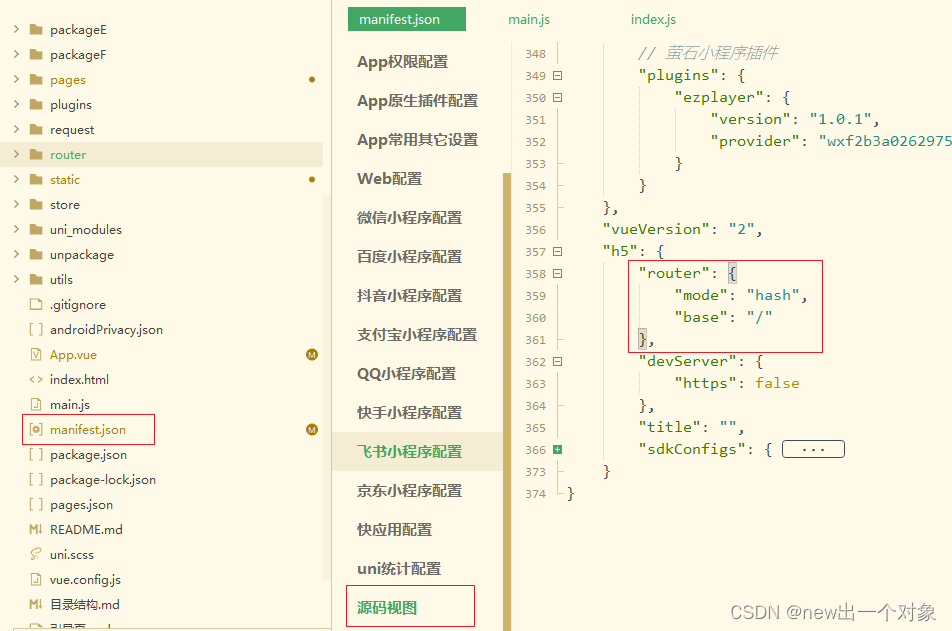952x631 pixels.
Task: Switch to the index.js tab
Action: [x=653, y=18]
